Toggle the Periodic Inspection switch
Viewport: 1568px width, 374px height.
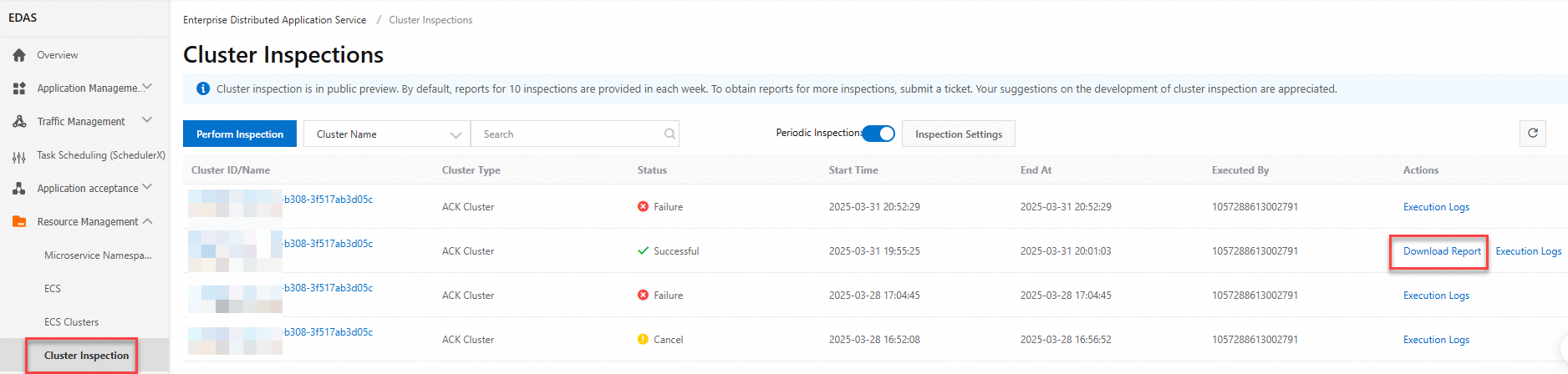878,134
